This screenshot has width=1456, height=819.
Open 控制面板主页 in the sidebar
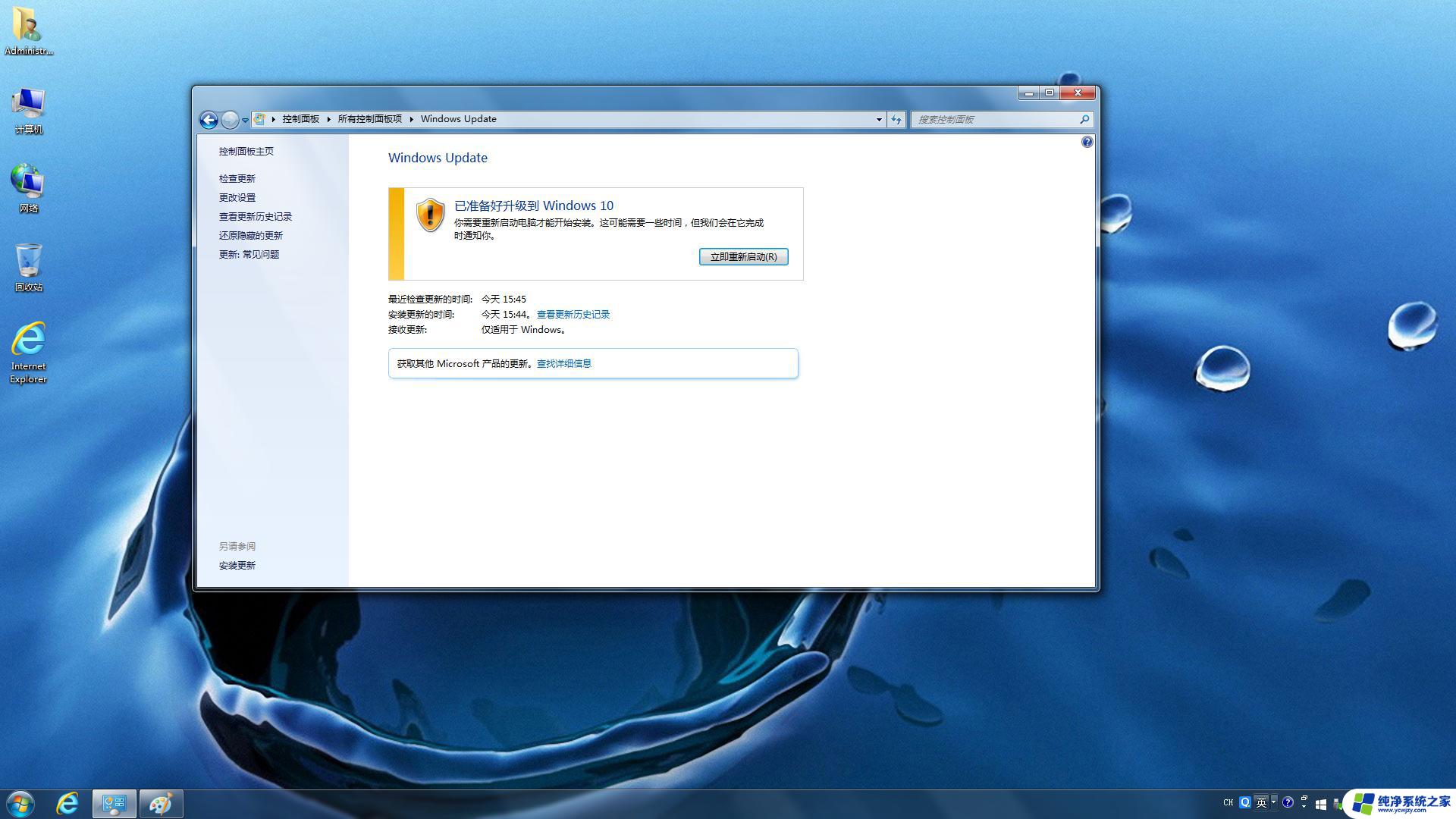coord(246,152)
